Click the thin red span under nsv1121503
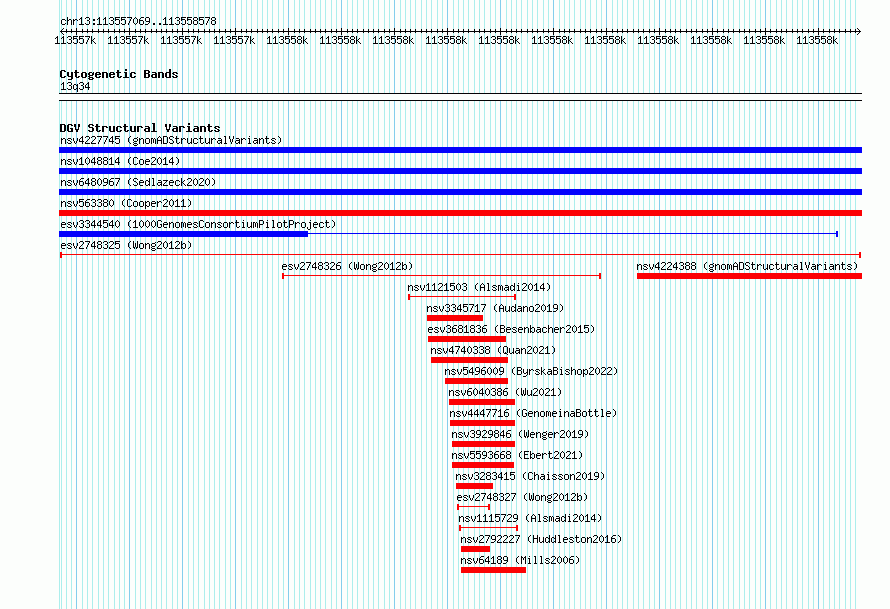The width and height of the screenshot is (890, 609). 462,297
